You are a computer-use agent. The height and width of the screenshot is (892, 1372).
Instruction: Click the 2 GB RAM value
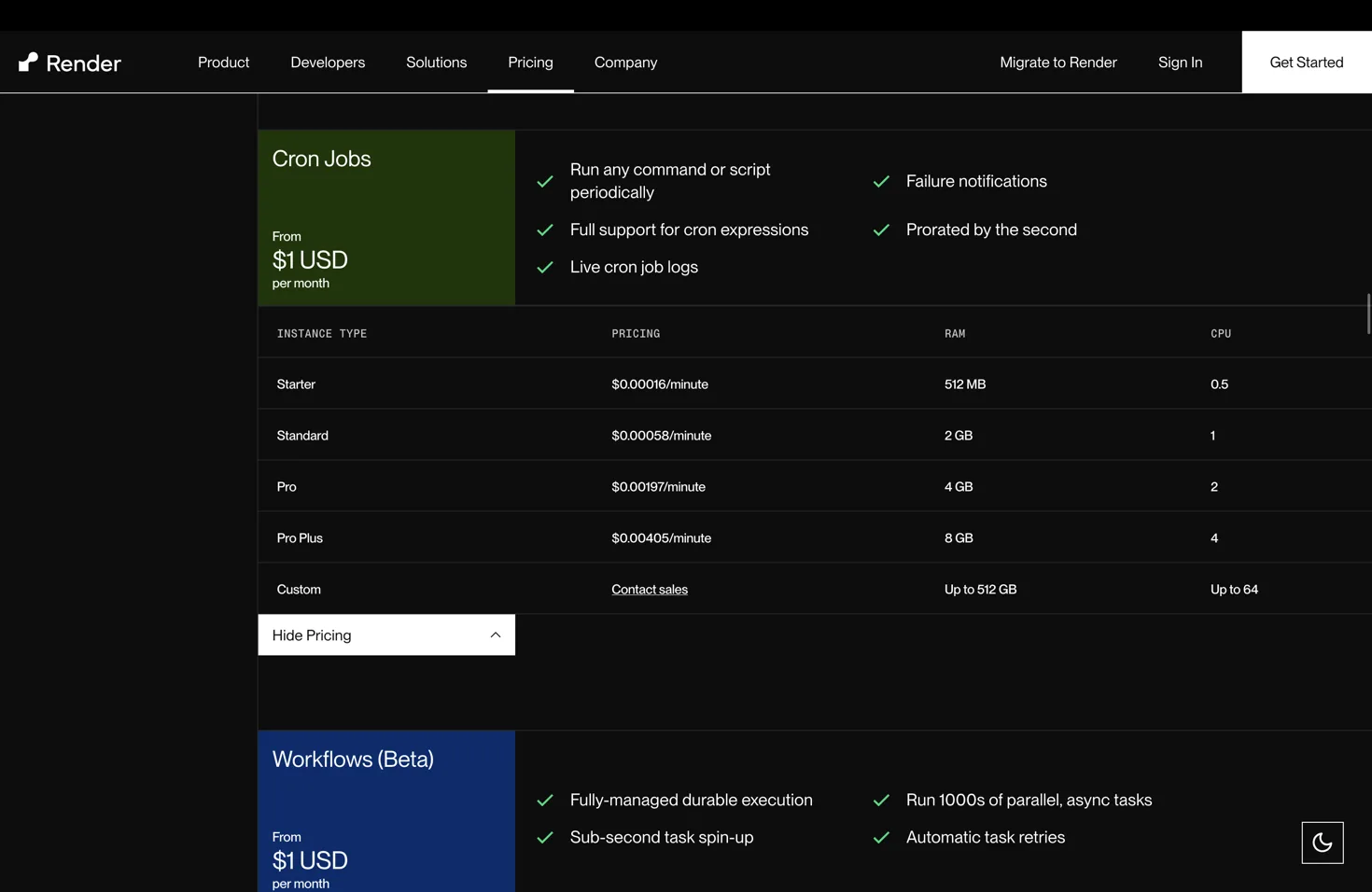[x=959, y=436]
